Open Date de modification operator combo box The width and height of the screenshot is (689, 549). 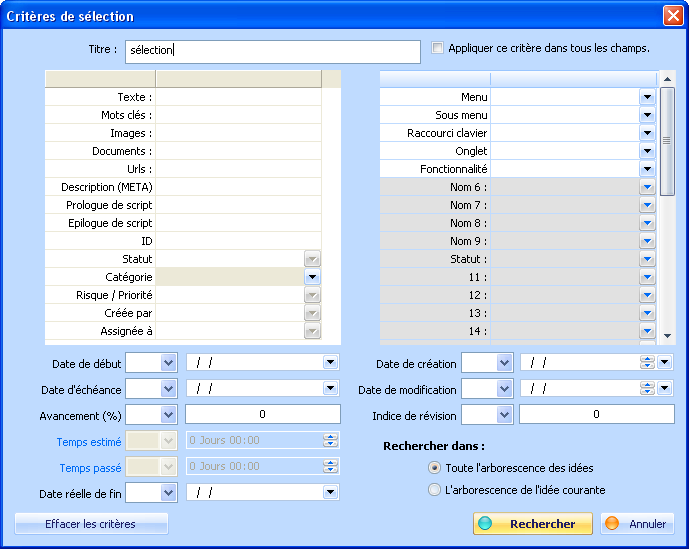[487, 389]
